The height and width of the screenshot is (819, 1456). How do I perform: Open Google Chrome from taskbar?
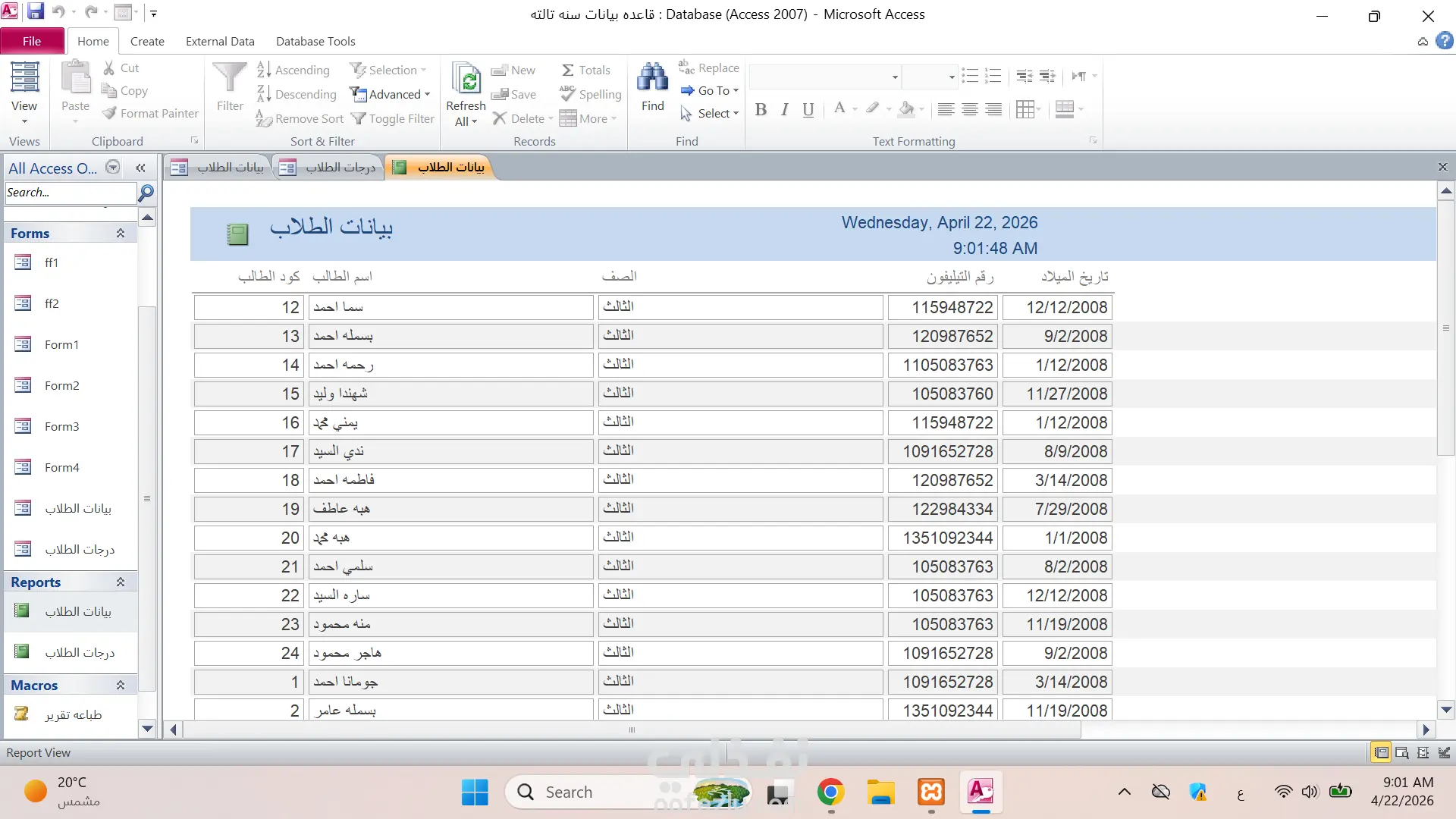[831, 792]
